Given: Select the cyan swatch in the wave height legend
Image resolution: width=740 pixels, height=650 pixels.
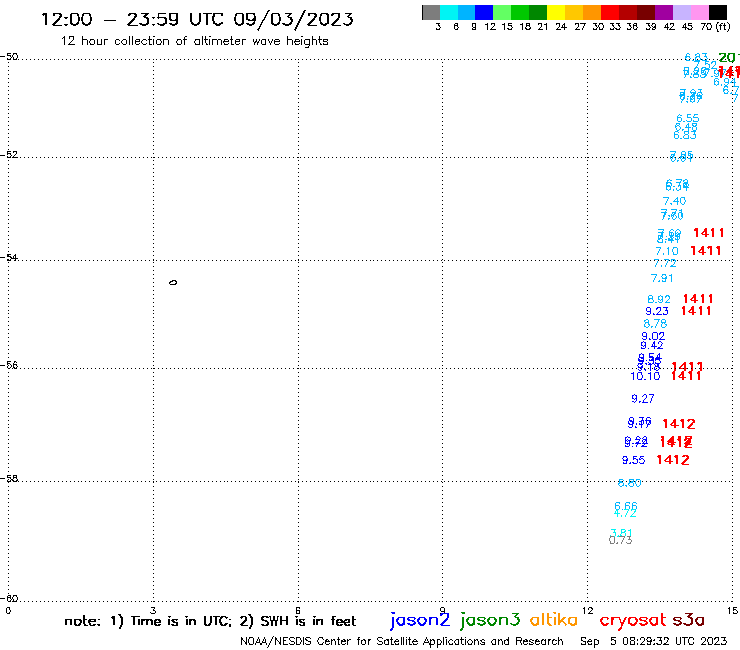Looking at the screenshot, I should (448, 13).
